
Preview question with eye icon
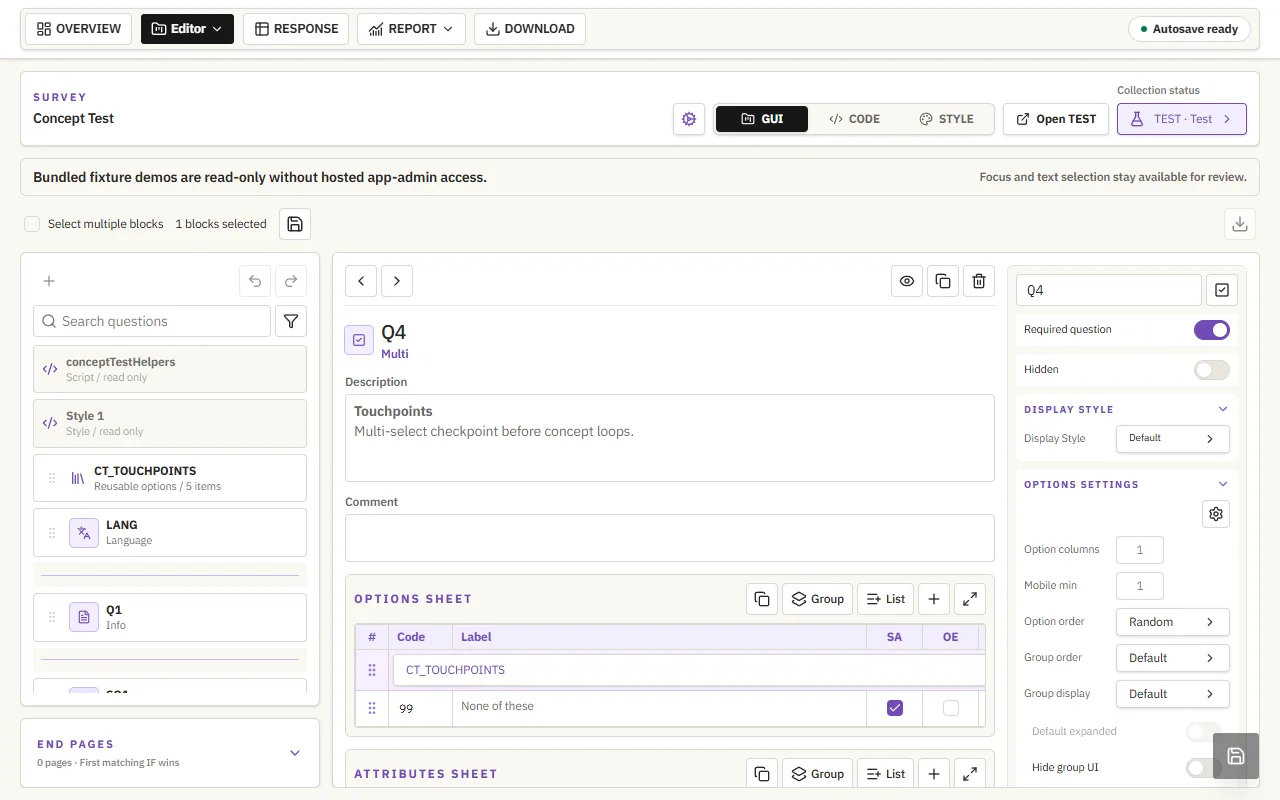[x=907, y=281]
